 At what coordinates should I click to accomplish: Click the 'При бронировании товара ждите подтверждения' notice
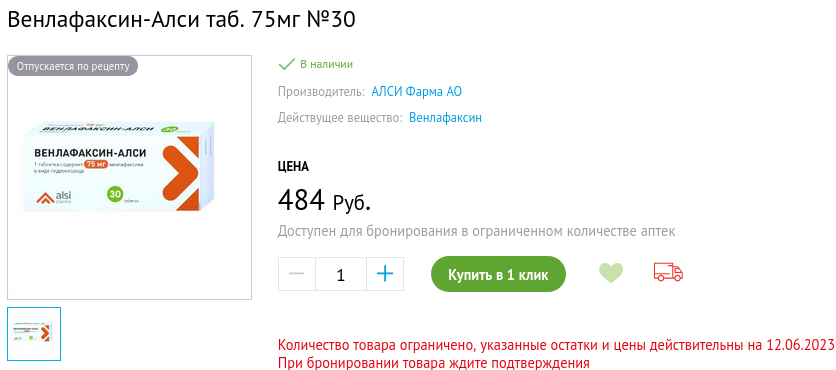coord(433,363)
